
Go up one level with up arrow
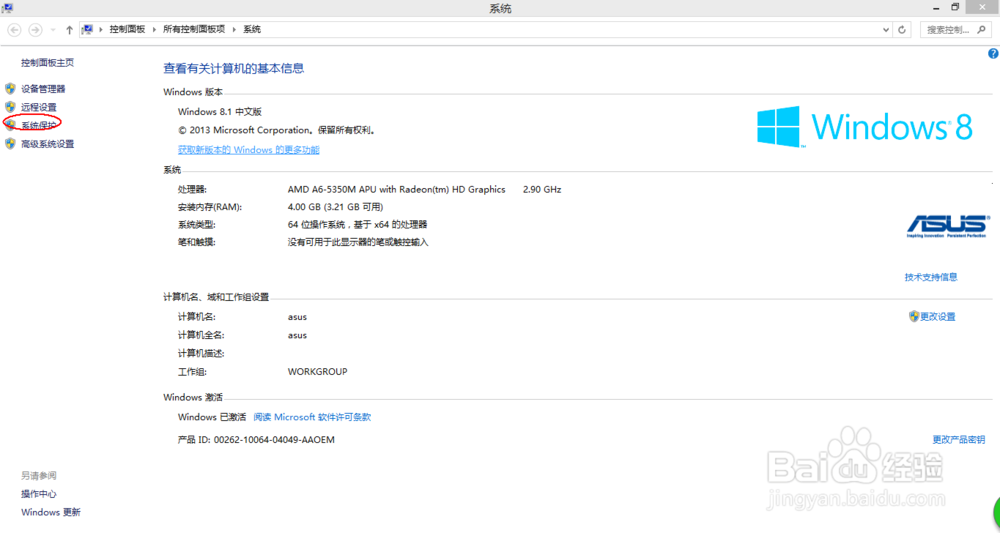coord(69,30)
